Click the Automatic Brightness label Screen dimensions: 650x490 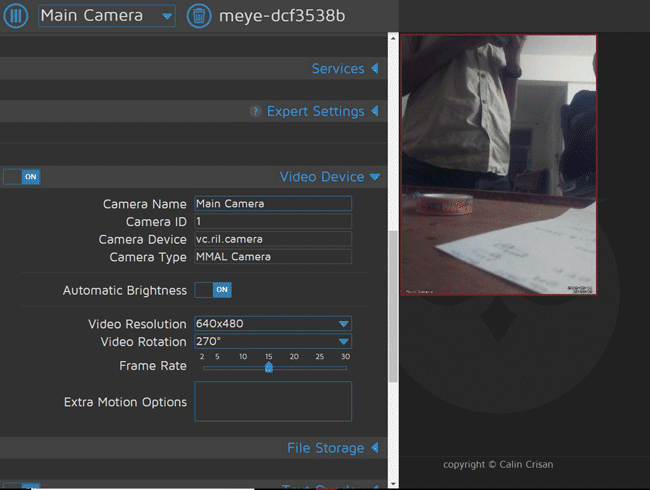[125, 290]
